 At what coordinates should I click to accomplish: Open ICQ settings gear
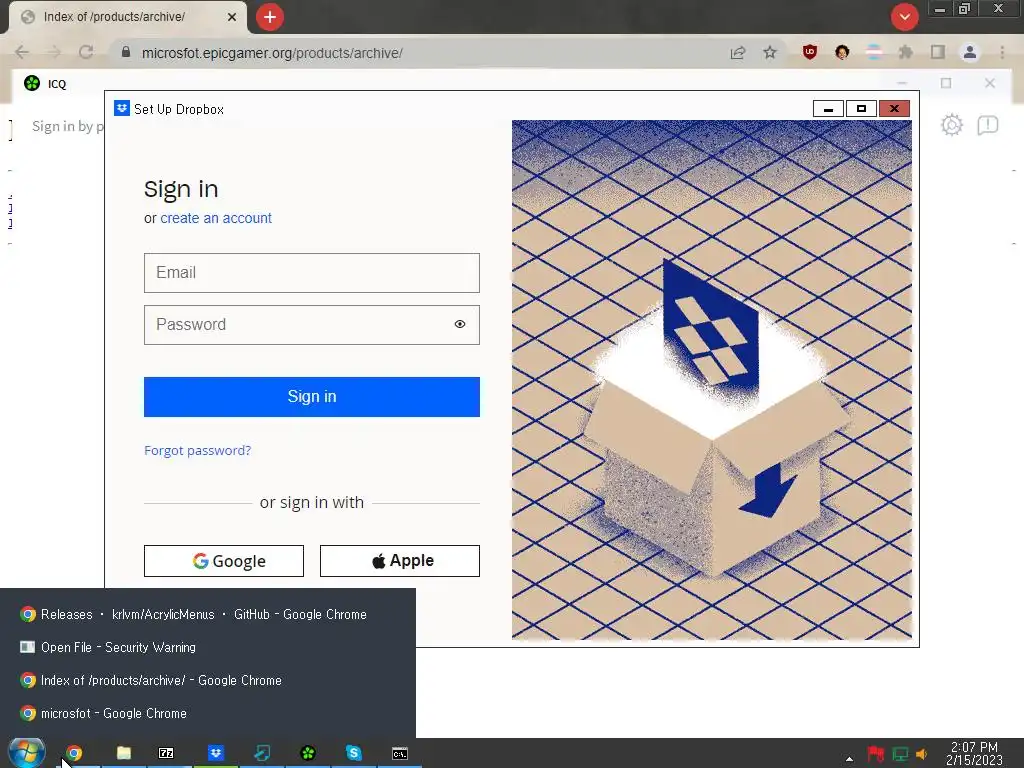(x=952, y=125)
